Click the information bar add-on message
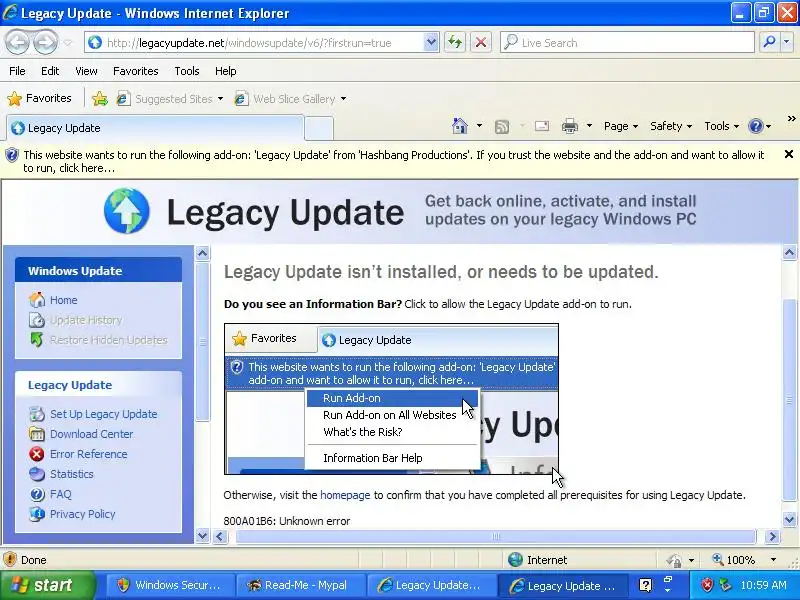The width and height of the screenshot is (800, 600). (x=393, y=161)
